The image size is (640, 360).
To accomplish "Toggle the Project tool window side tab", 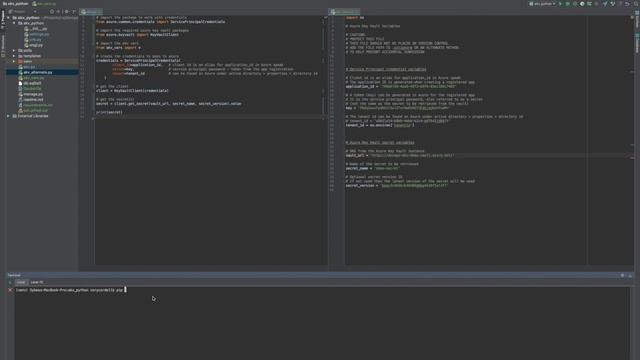I will click(2, 19).
